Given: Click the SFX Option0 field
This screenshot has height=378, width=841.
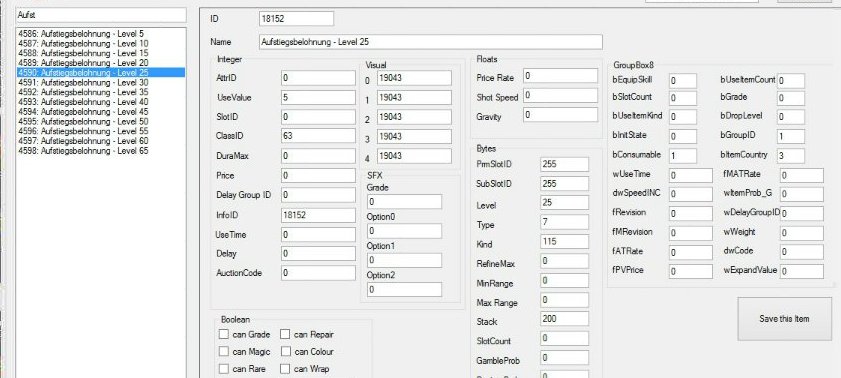Looking at the screenshot, I should 404,231.
